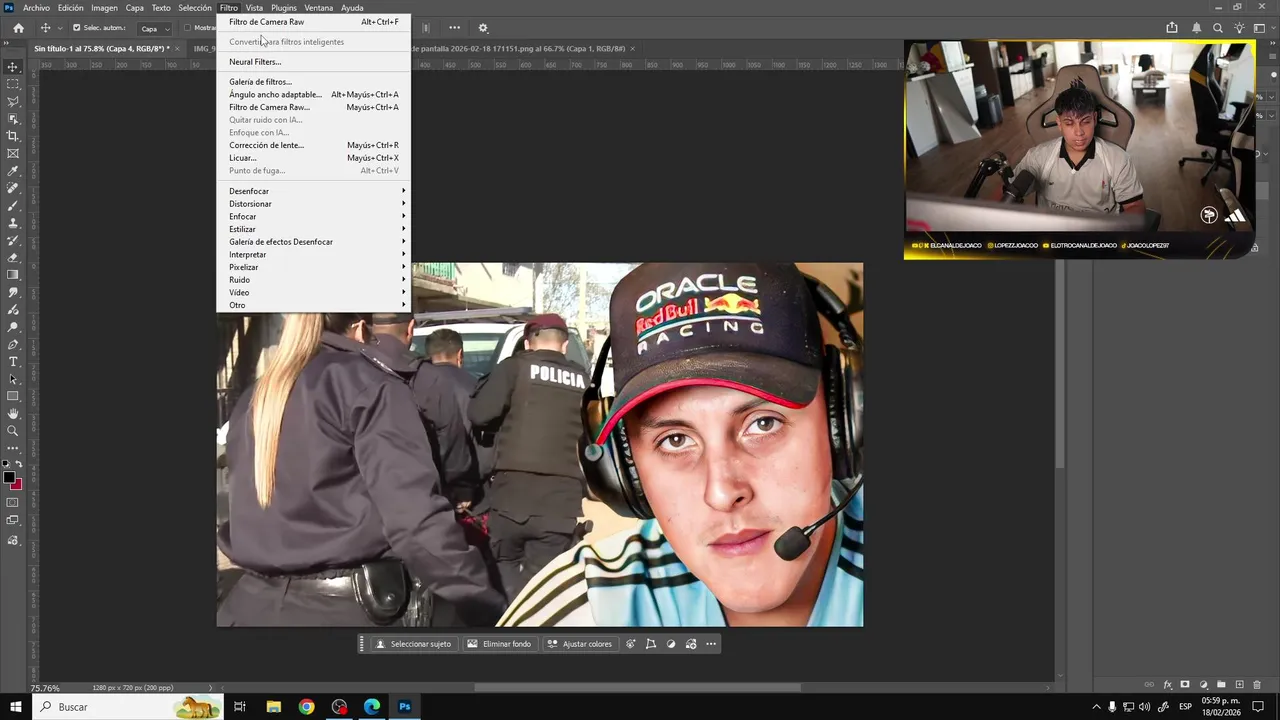Choose Licuar... from the Filtro menu
The width and height of the screenshot is (1280, 720).
[314, 158]
